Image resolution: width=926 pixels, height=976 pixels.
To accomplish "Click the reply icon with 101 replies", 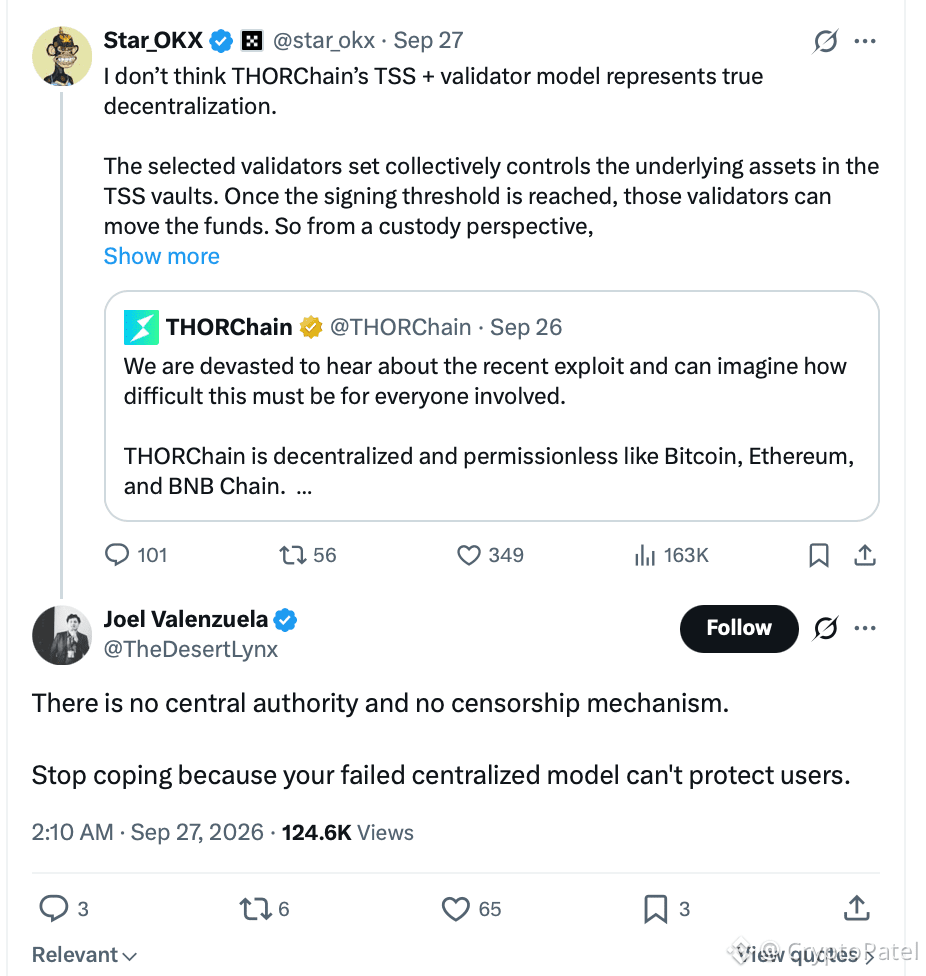I will click(x=117, y=555).
